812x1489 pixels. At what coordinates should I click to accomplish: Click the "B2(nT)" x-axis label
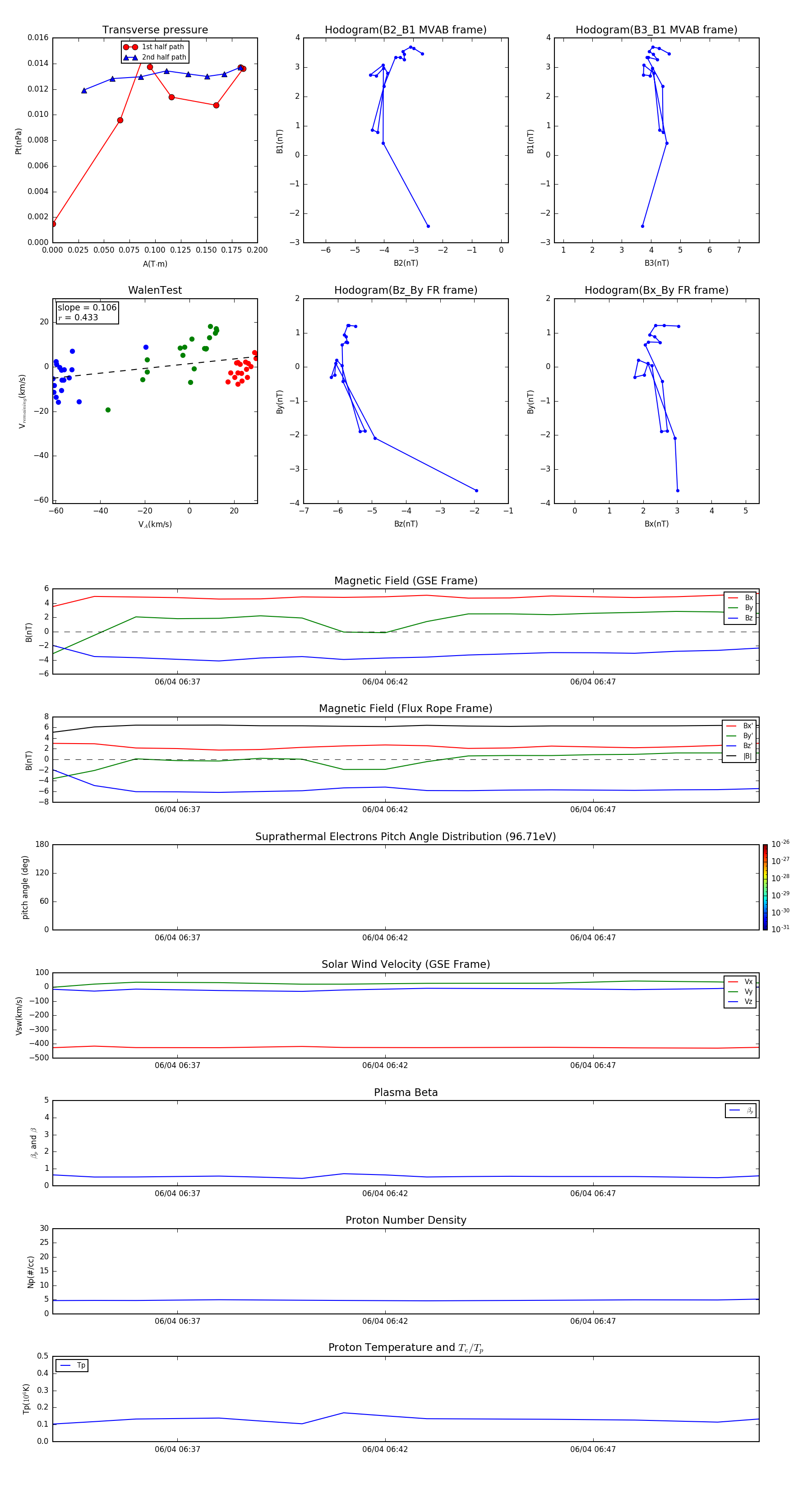coord(406,263)
